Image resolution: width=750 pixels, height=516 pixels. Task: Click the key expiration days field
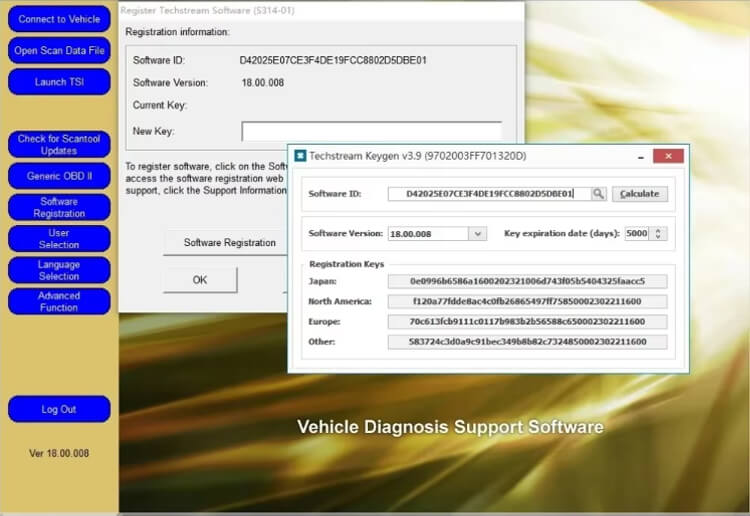pyautogui.click(x=637, y=233)
